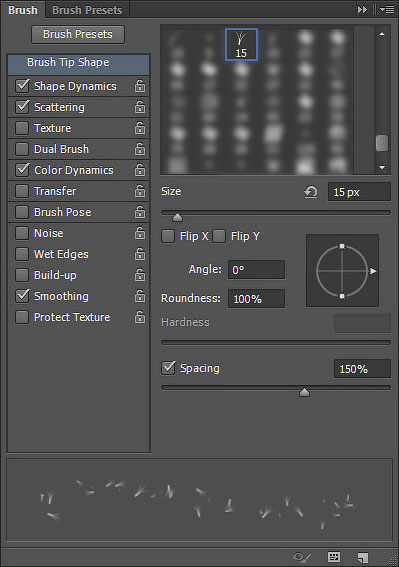Click the lock icon next to Shape Dynamics
Viewport: 399px width, 567px height.
pyautogui.click(x=140, y=86)
